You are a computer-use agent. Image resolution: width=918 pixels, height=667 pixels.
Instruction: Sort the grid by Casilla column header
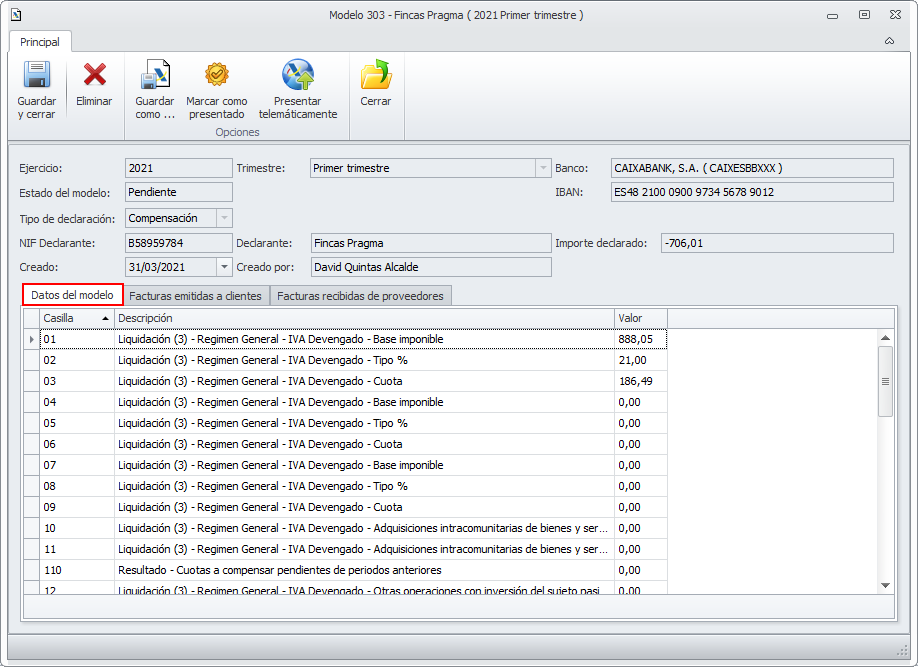pyautogui.click(x=76, y=318)
